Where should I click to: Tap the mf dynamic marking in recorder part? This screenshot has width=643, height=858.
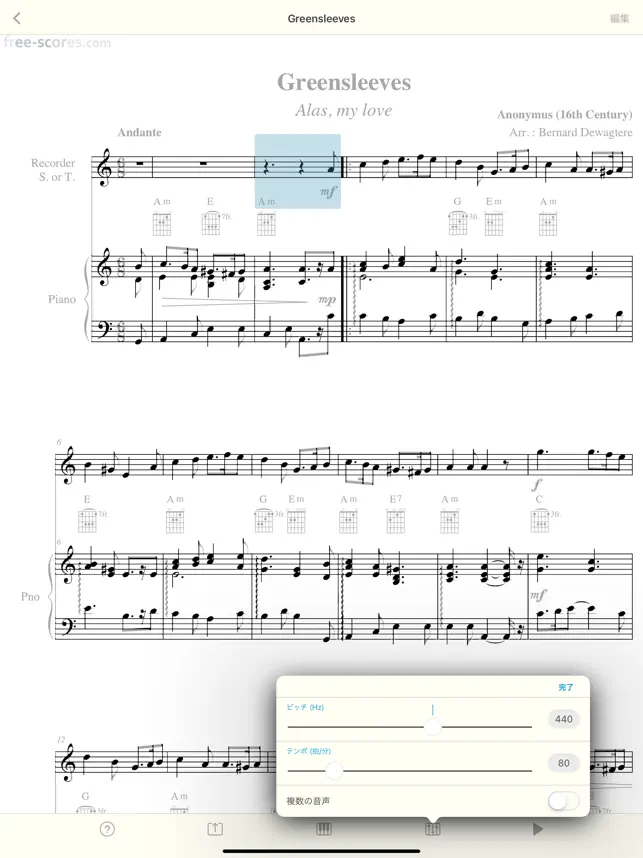(328, 192)
